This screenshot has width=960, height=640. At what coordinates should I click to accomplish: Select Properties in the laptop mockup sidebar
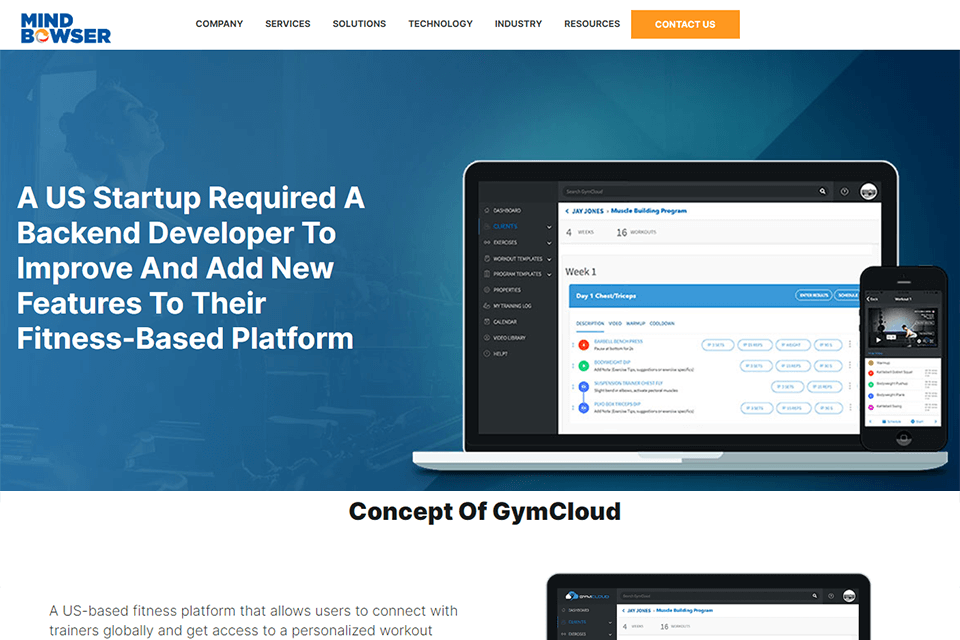(507, 290)
